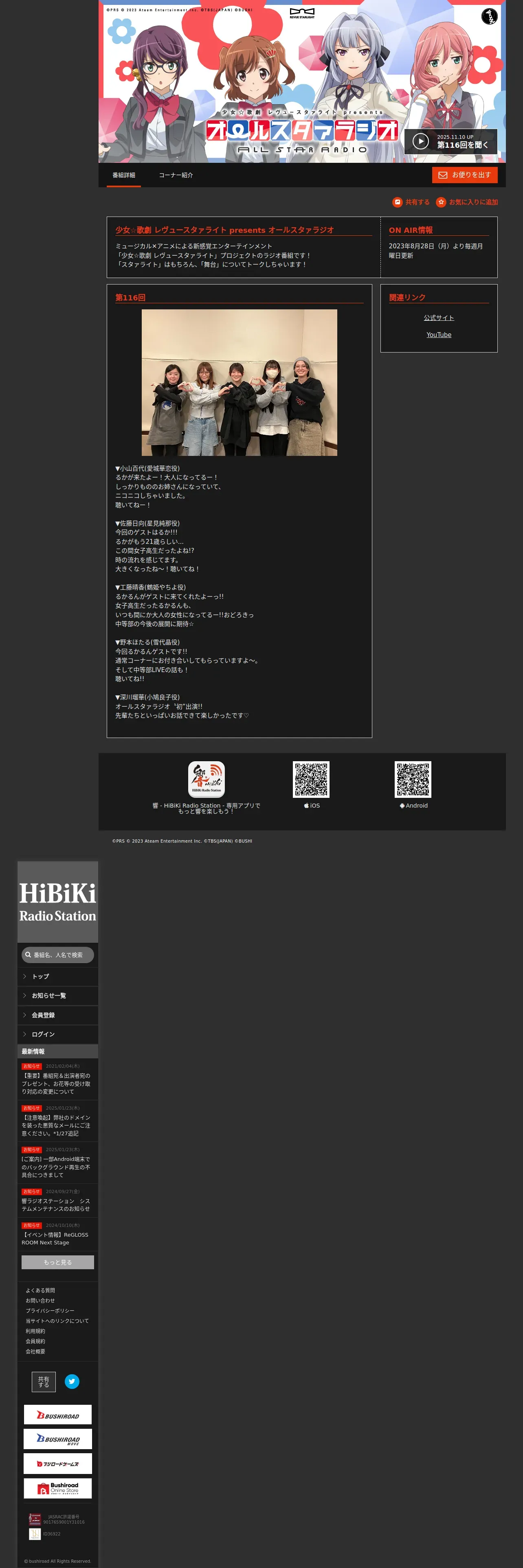The image size is (523, 1568).
Task: Click the お便りを出す mail button
Action: pyautogui.click(x=465, y=175)
